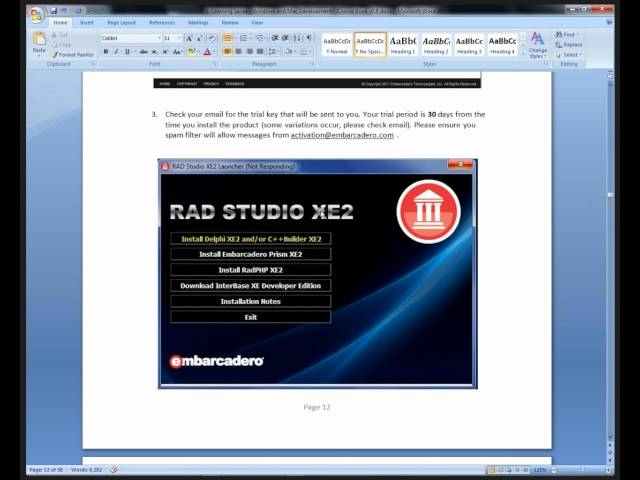Click Find in the Editing group
Viewport: 640px width, 480px height.
click(x=568, y=35)
